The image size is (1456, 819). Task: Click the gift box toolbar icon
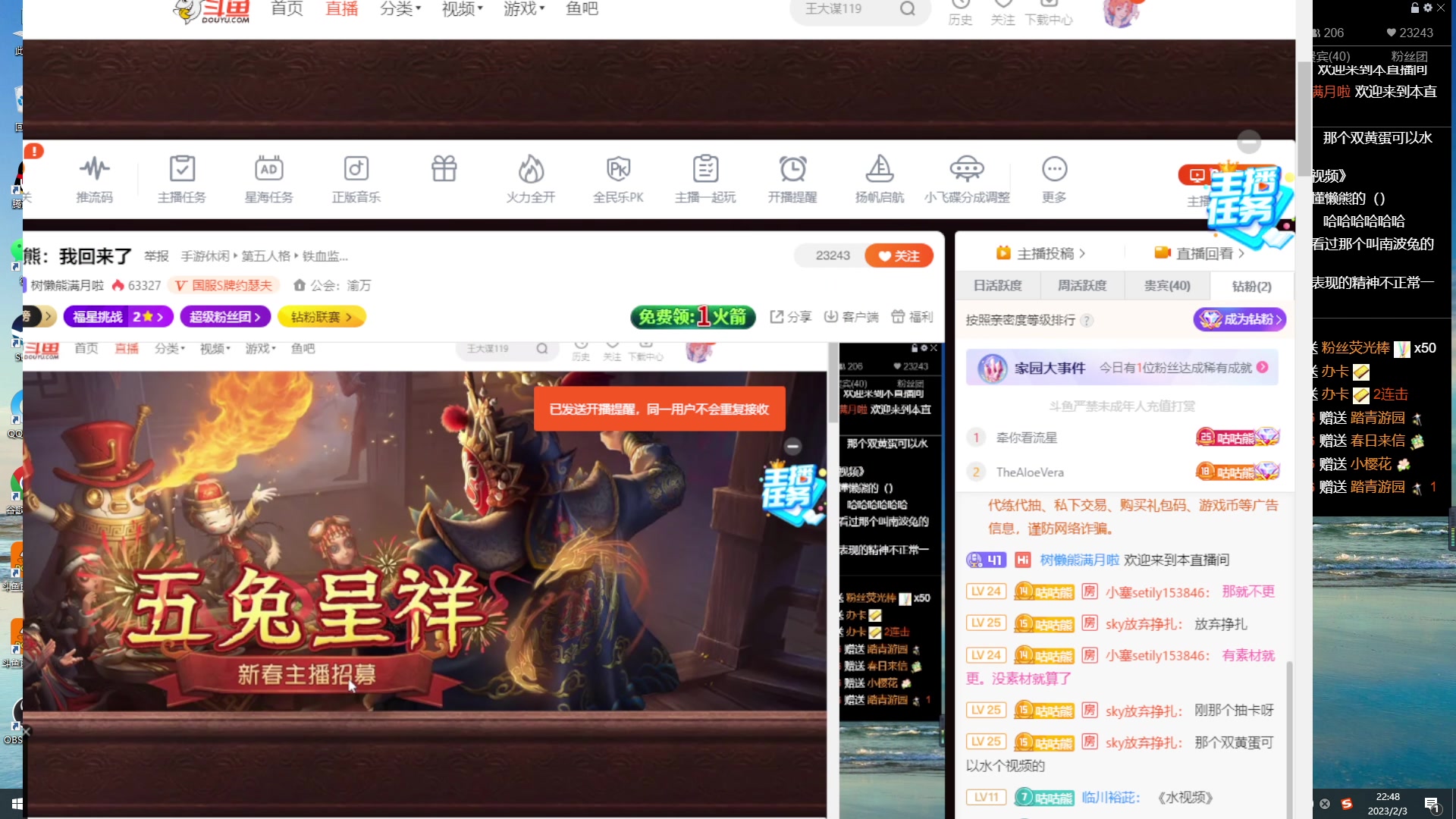point(444,168)
